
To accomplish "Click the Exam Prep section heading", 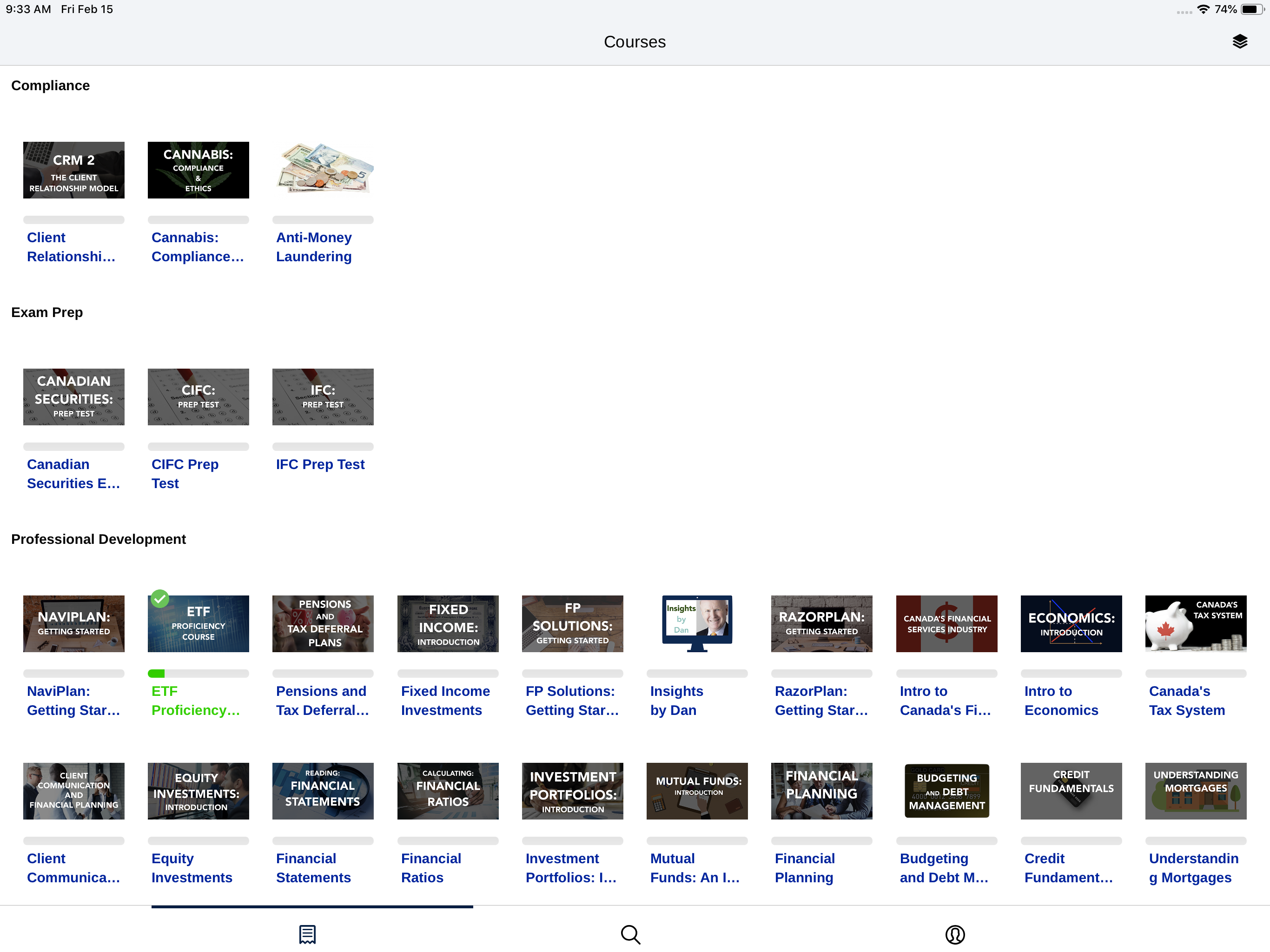I will coord(47,312).
